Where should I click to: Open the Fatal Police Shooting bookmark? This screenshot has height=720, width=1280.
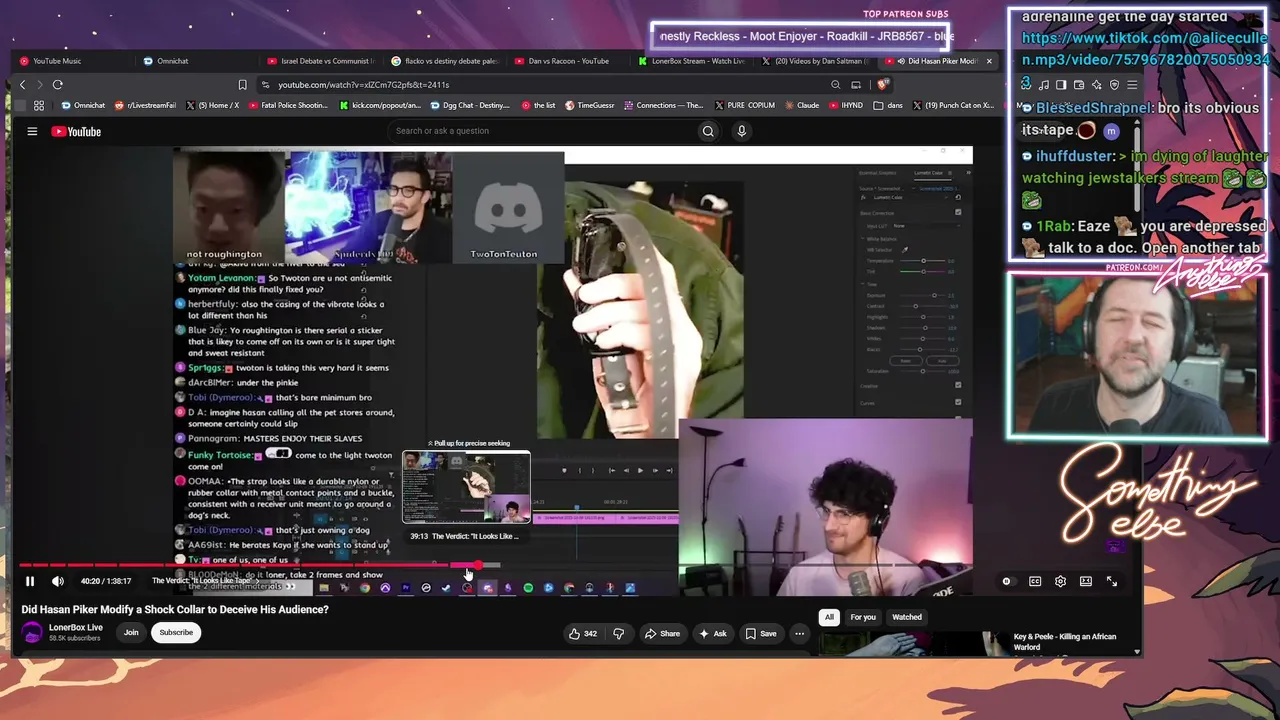point(290,106)
